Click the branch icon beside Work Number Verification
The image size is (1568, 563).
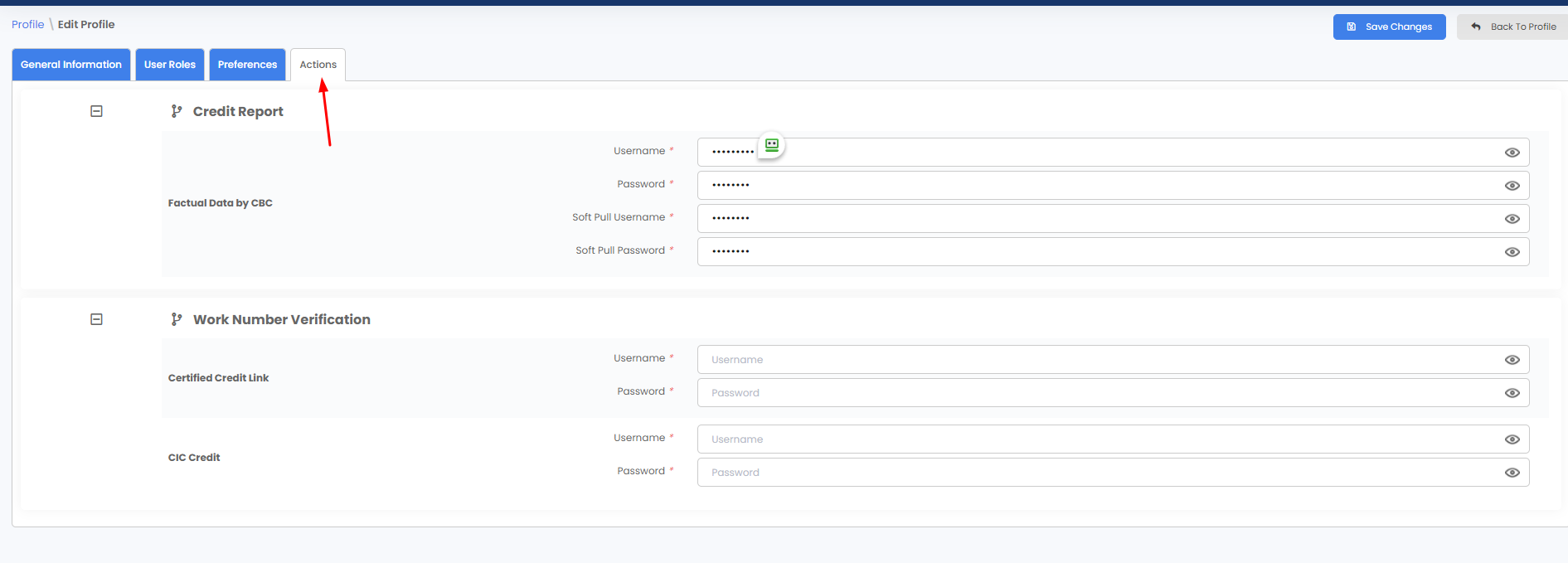(x=177, y=319)
